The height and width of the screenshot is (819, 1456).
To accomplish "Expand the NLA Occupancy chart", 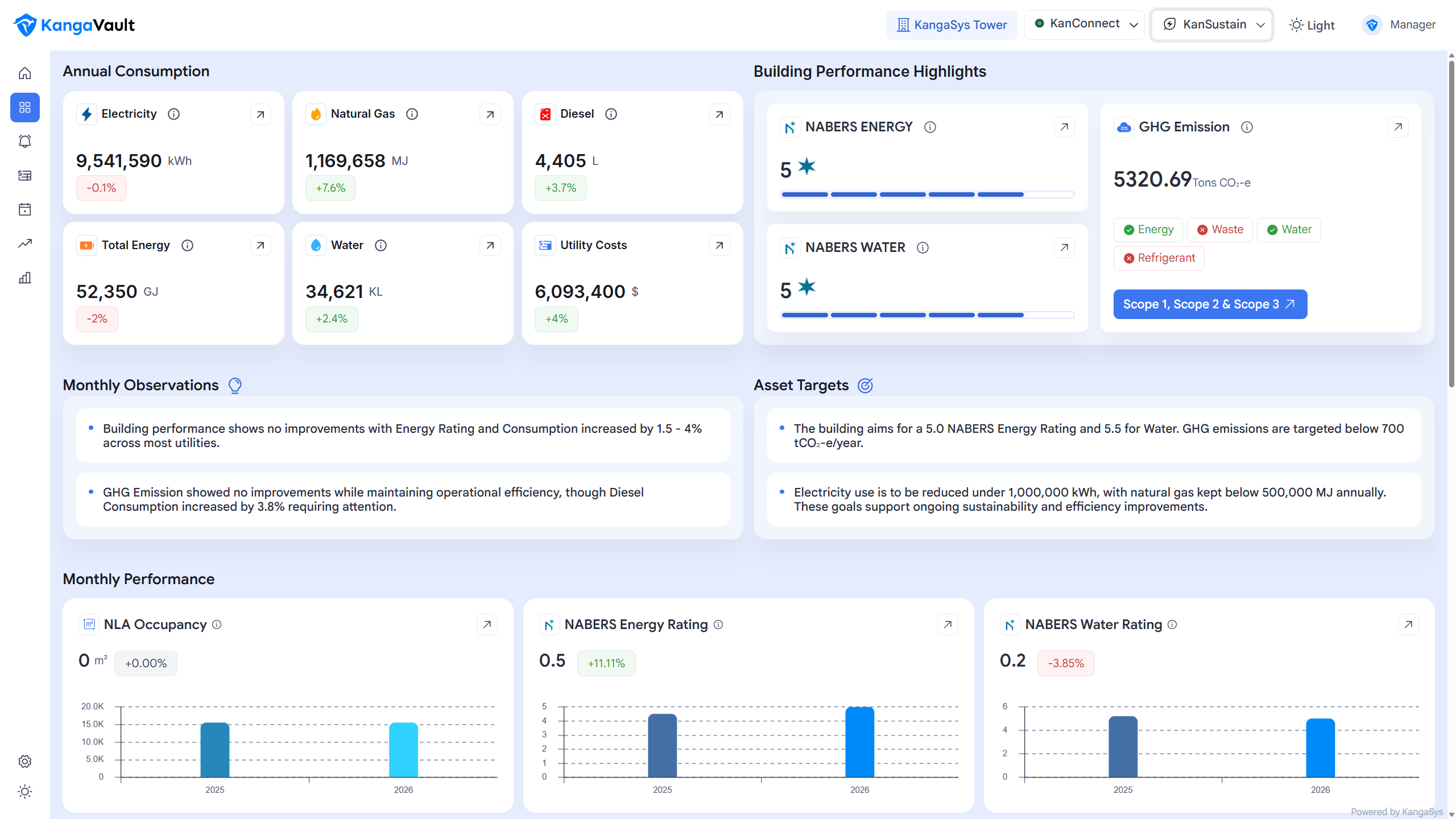I will (487, 624).
